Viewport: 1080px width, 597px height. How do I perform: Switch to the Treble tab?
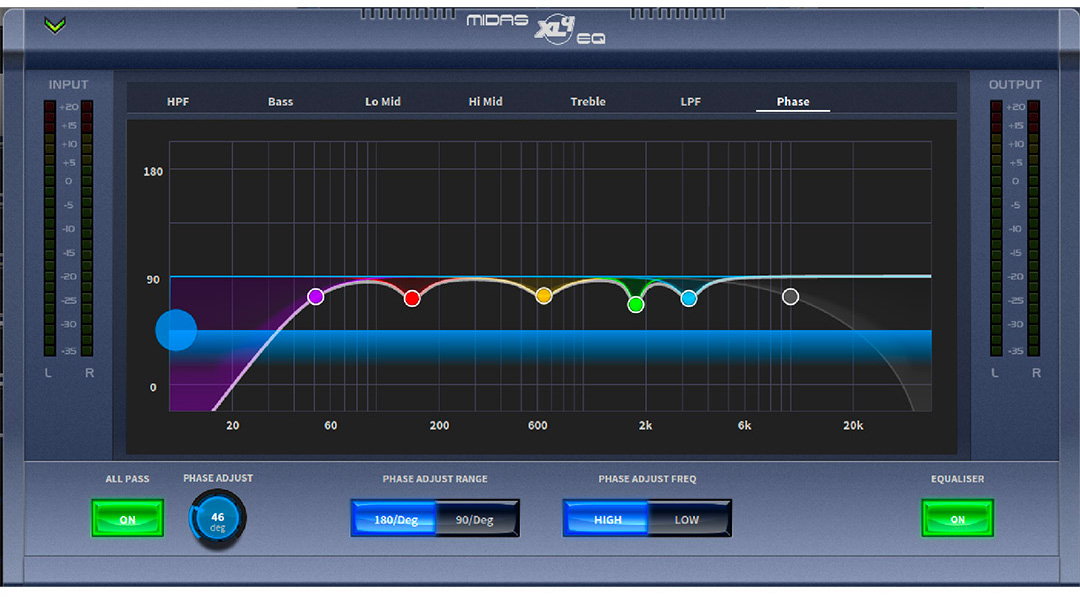tap(588, 102)
